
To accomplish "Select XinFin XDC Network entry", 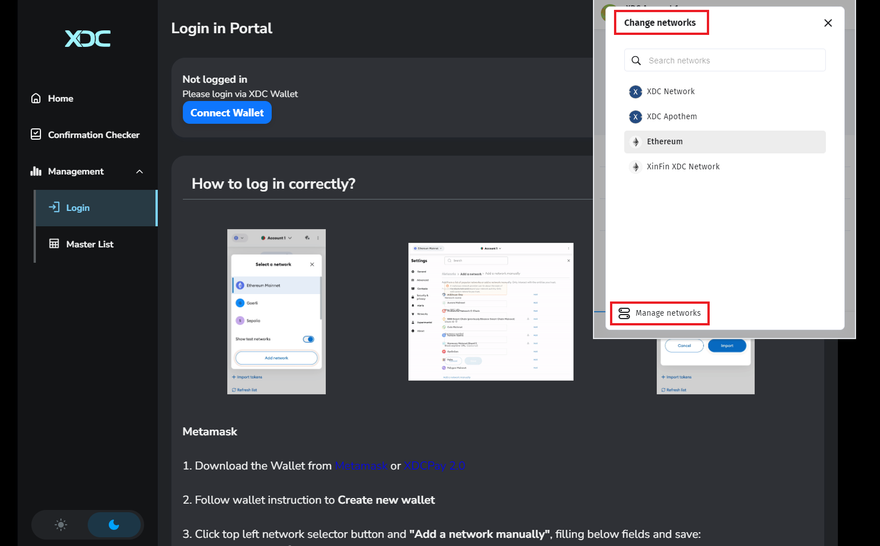I will 682,167.
